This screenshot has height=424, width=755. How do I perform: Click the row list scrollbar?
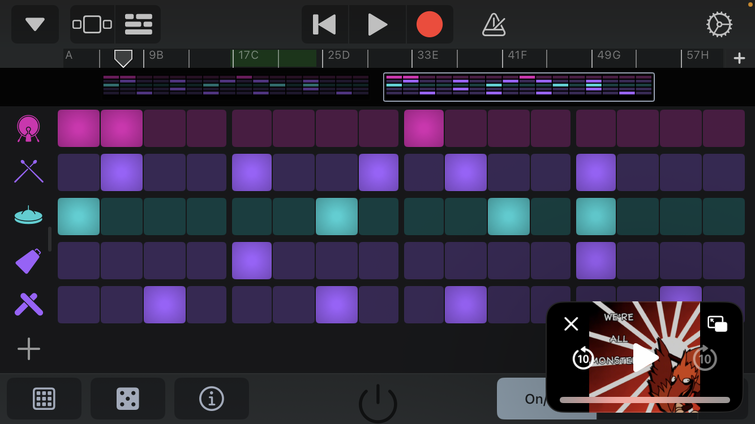(x=50, y=239)
